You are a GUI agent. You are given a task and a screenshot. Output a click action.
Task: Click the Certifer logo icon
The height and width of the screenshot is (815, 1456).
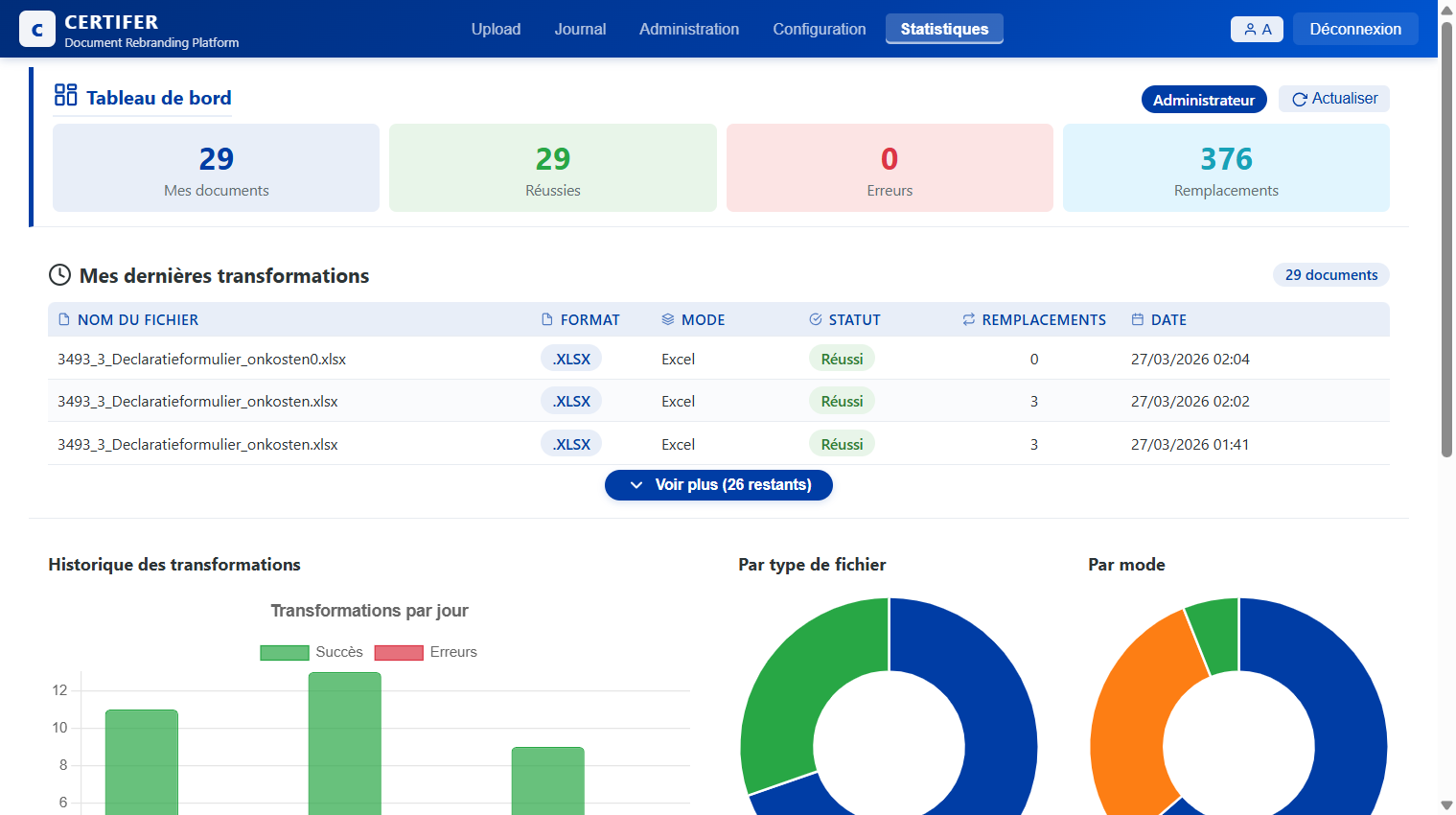coord(37,30)
